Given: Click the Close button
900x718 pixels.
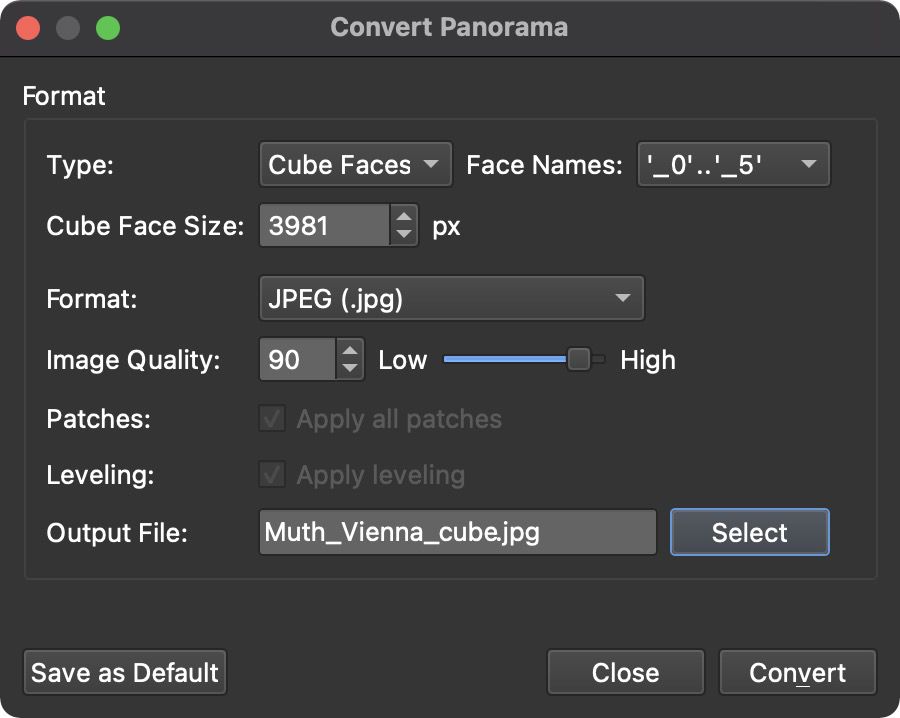Looking at the screenshot, I should point(625,672).
